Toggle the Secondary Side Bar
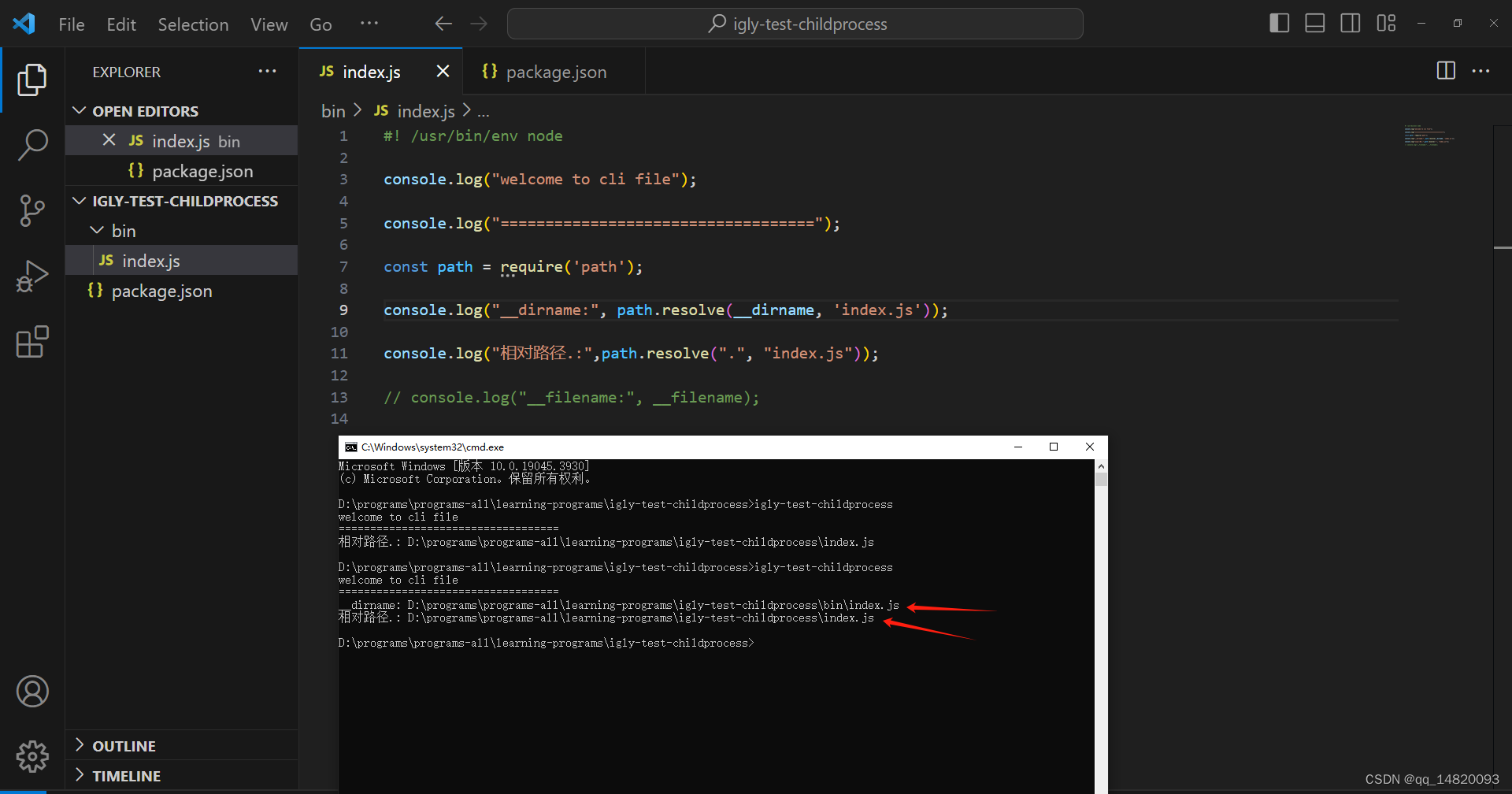 coord(1350,23)
